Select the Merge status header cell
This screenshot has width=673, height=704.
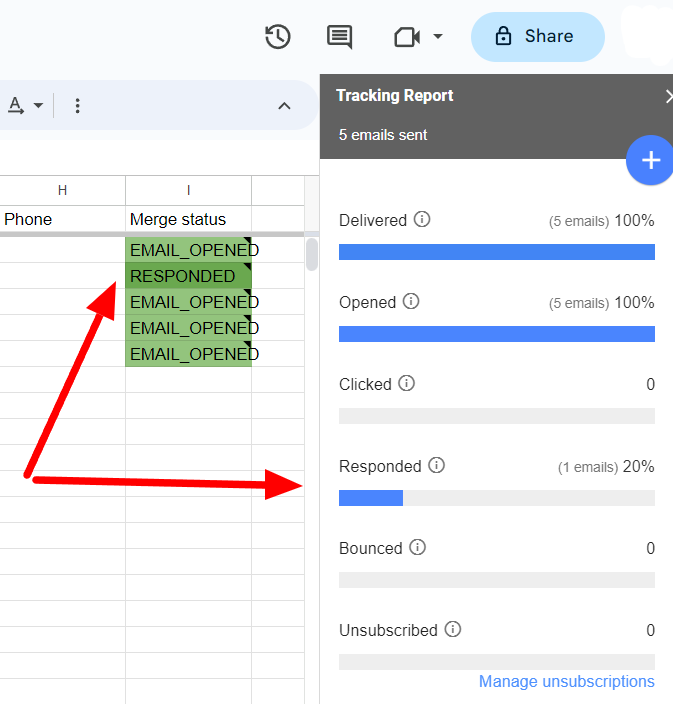(189, 220)
